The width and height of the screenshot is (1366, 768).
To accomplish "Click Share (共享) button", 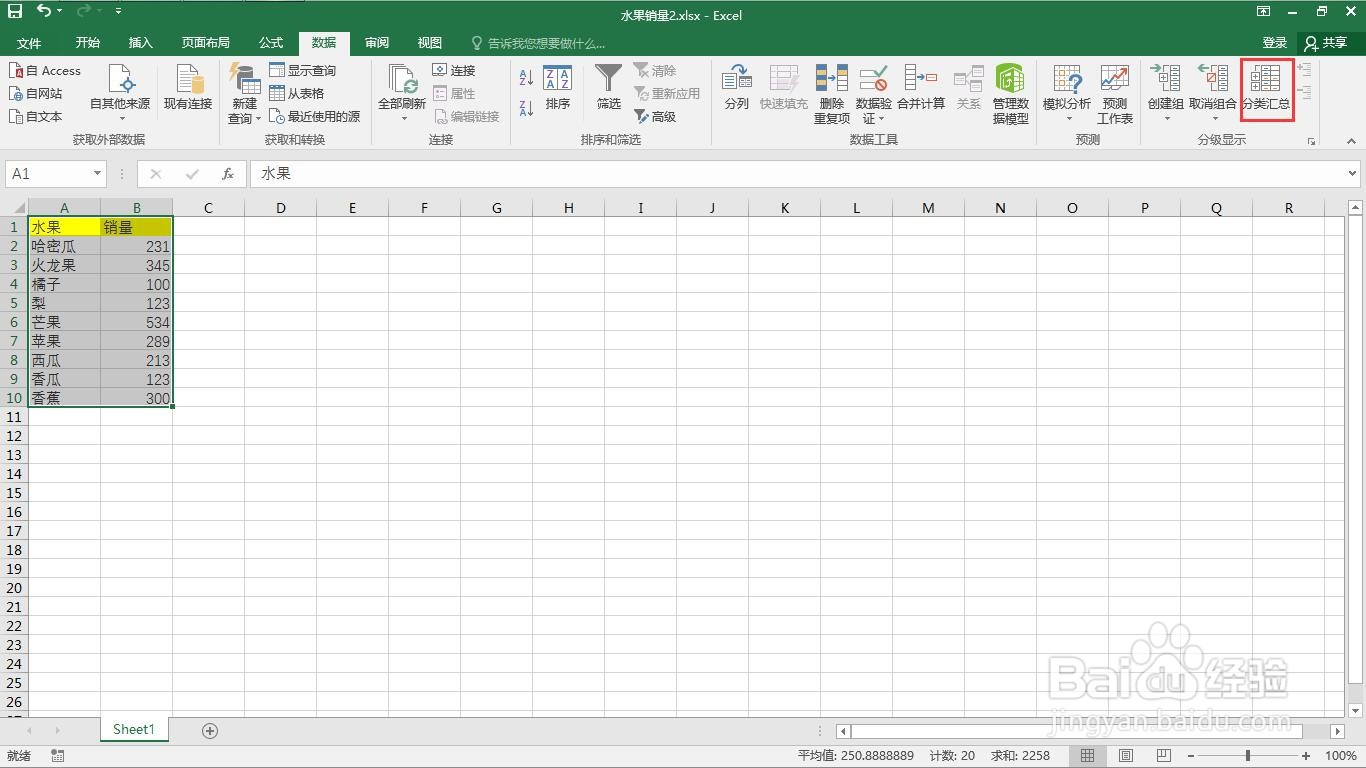I will click(x=1327, y=43).
